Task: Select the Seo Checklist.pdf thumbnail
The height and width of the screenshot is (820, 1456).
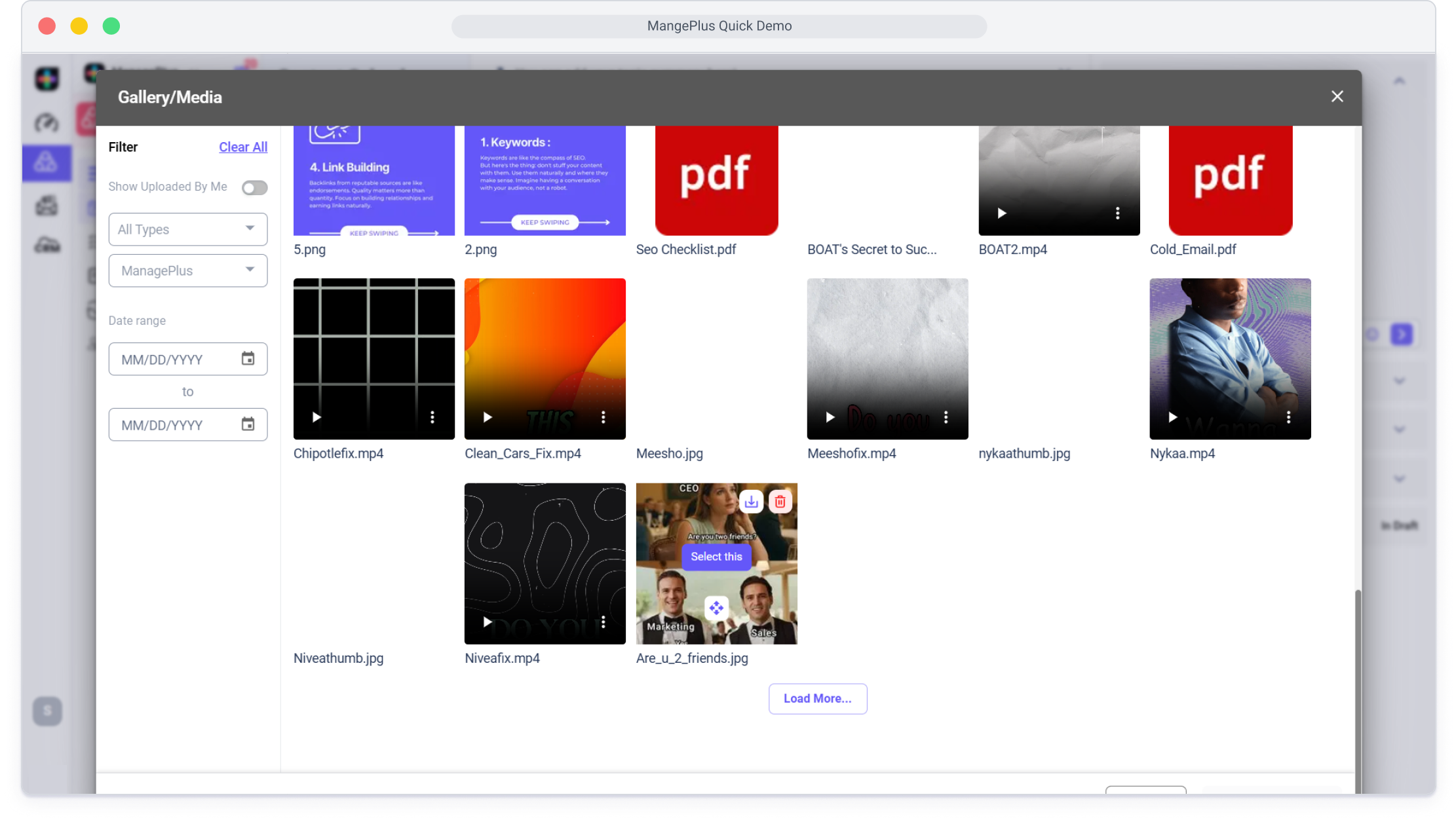Action: (x=716, y=180)
